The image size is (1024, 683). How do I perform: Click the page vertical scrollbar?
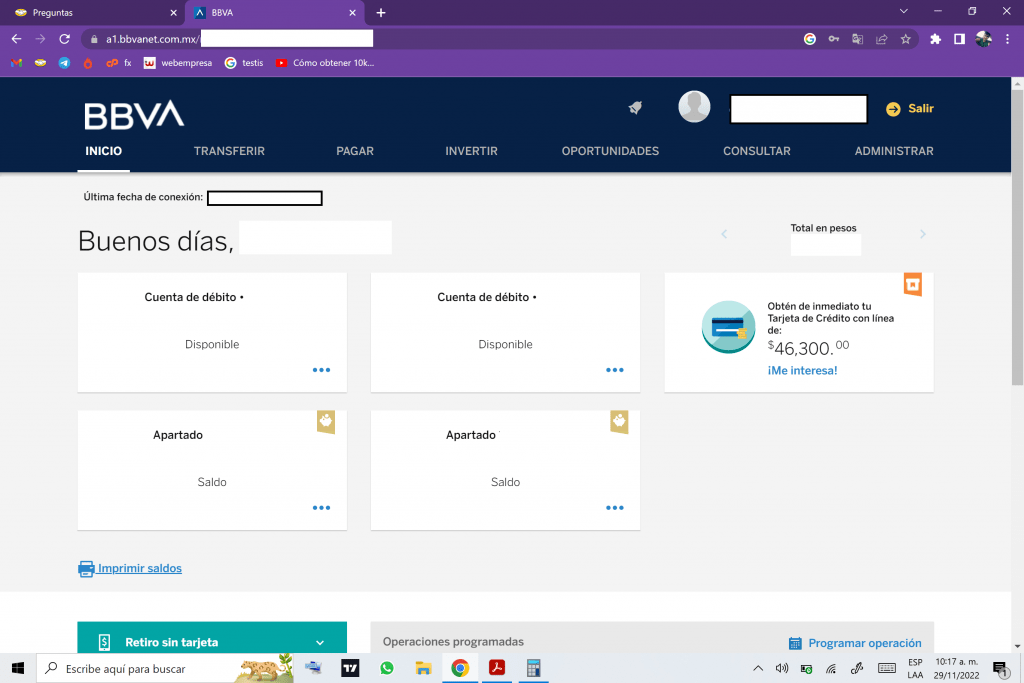click(x=1017, y=238)
